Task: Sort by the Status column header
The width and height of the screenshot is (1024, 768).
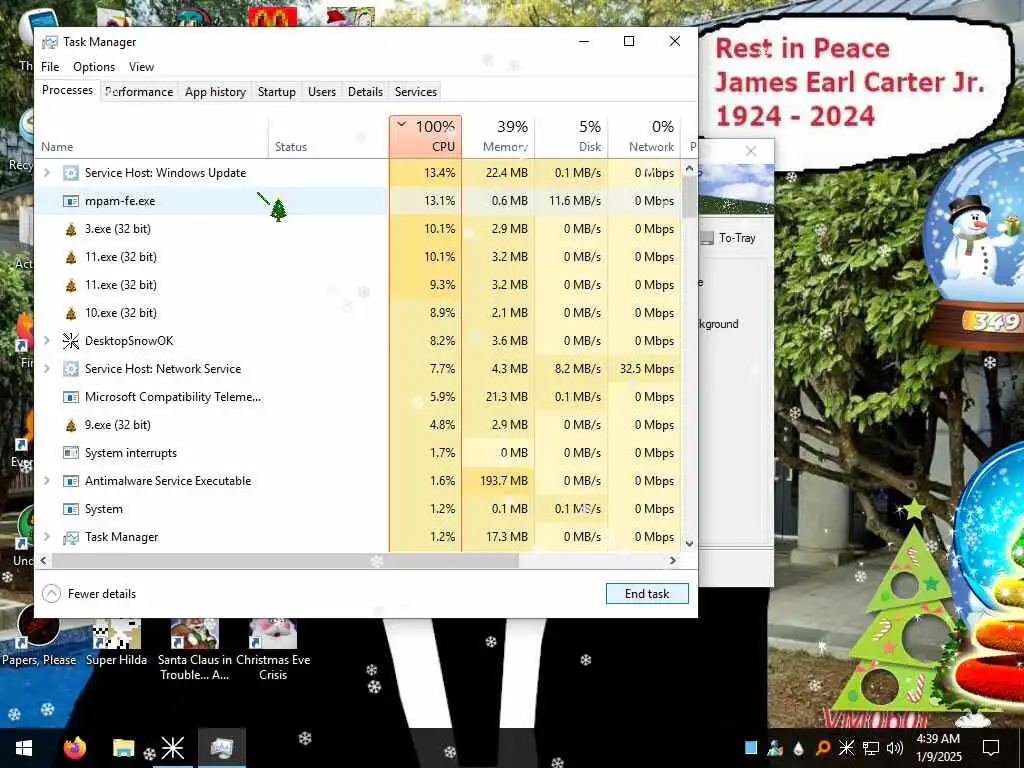Action: (x=328, y=137)
